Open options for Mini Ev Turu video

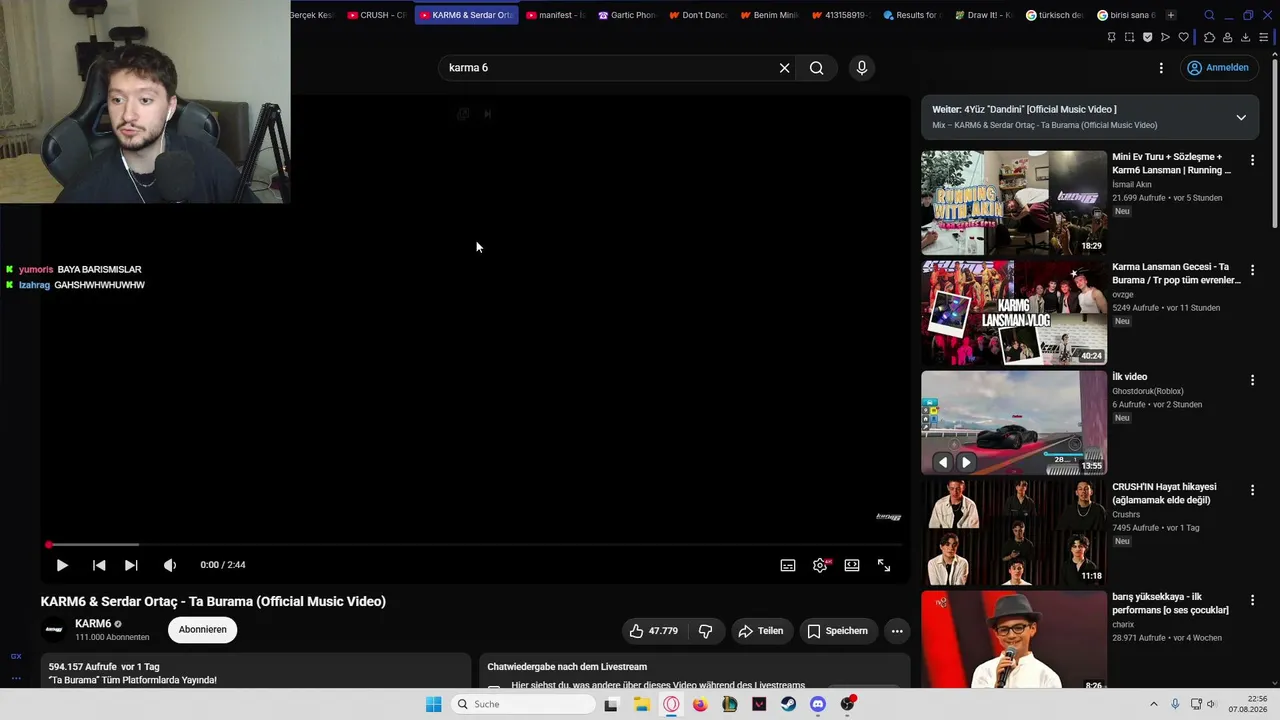click(1252, 160)
